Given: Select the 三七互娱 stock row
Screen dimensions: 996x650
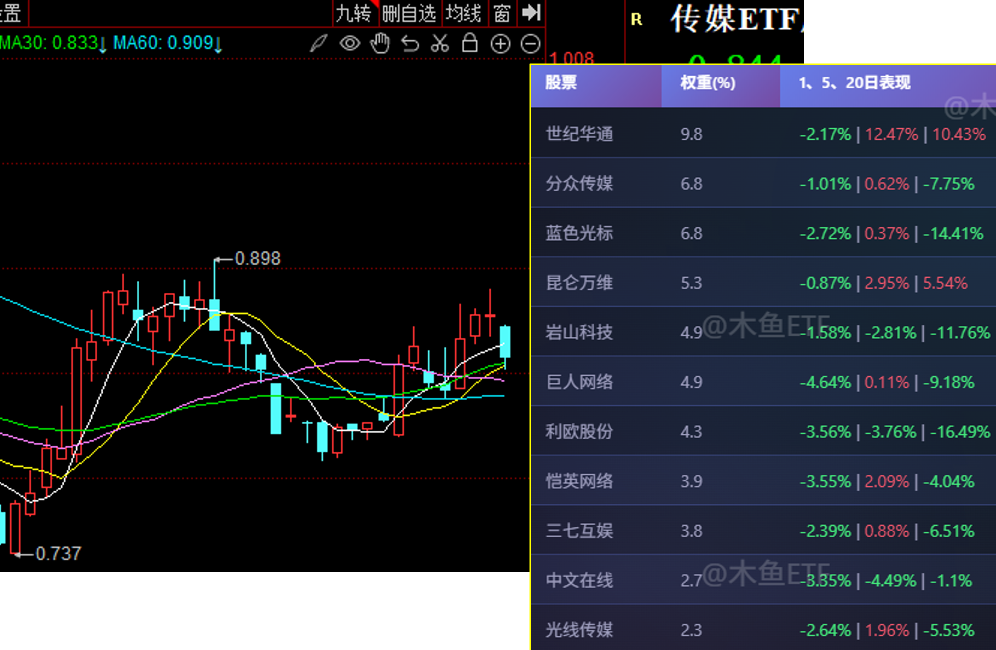Looking at the screenshot, I should tap(763, 531).
